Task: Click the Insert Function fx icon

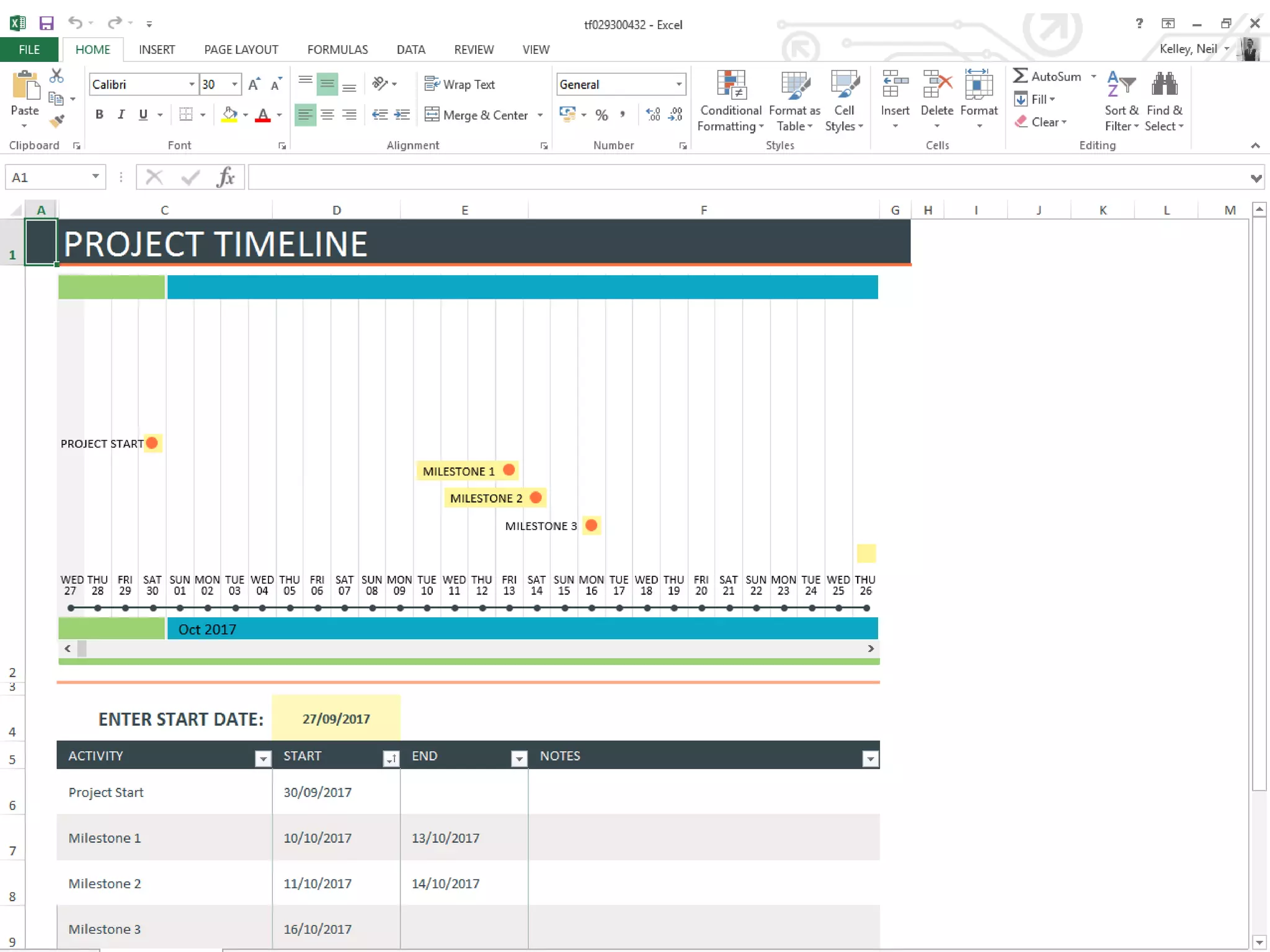Action: point(226,177)
